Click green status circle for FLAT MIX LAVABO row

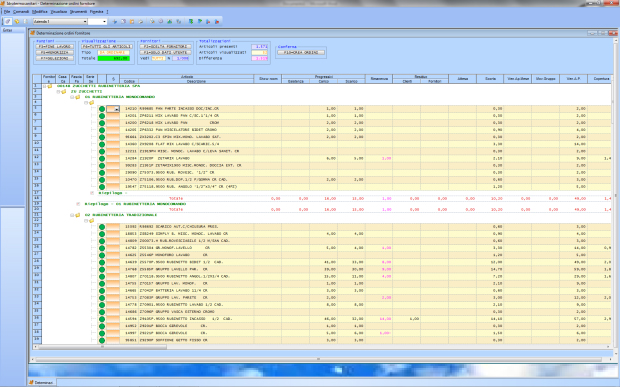click(x=102, y=144)
